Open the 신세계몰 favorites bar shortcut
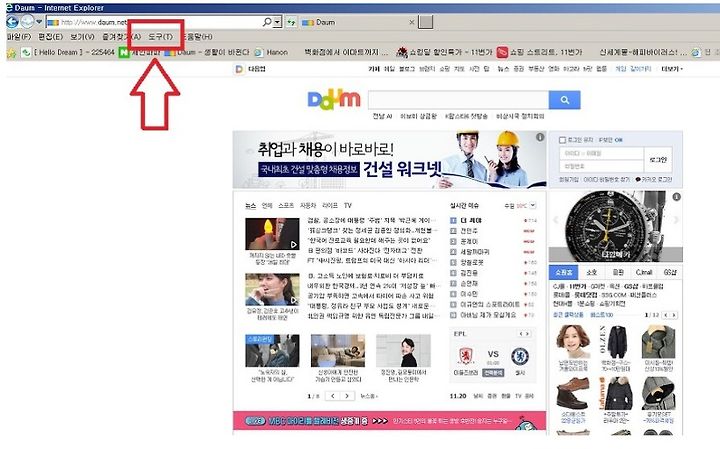 tap(644, 52)
